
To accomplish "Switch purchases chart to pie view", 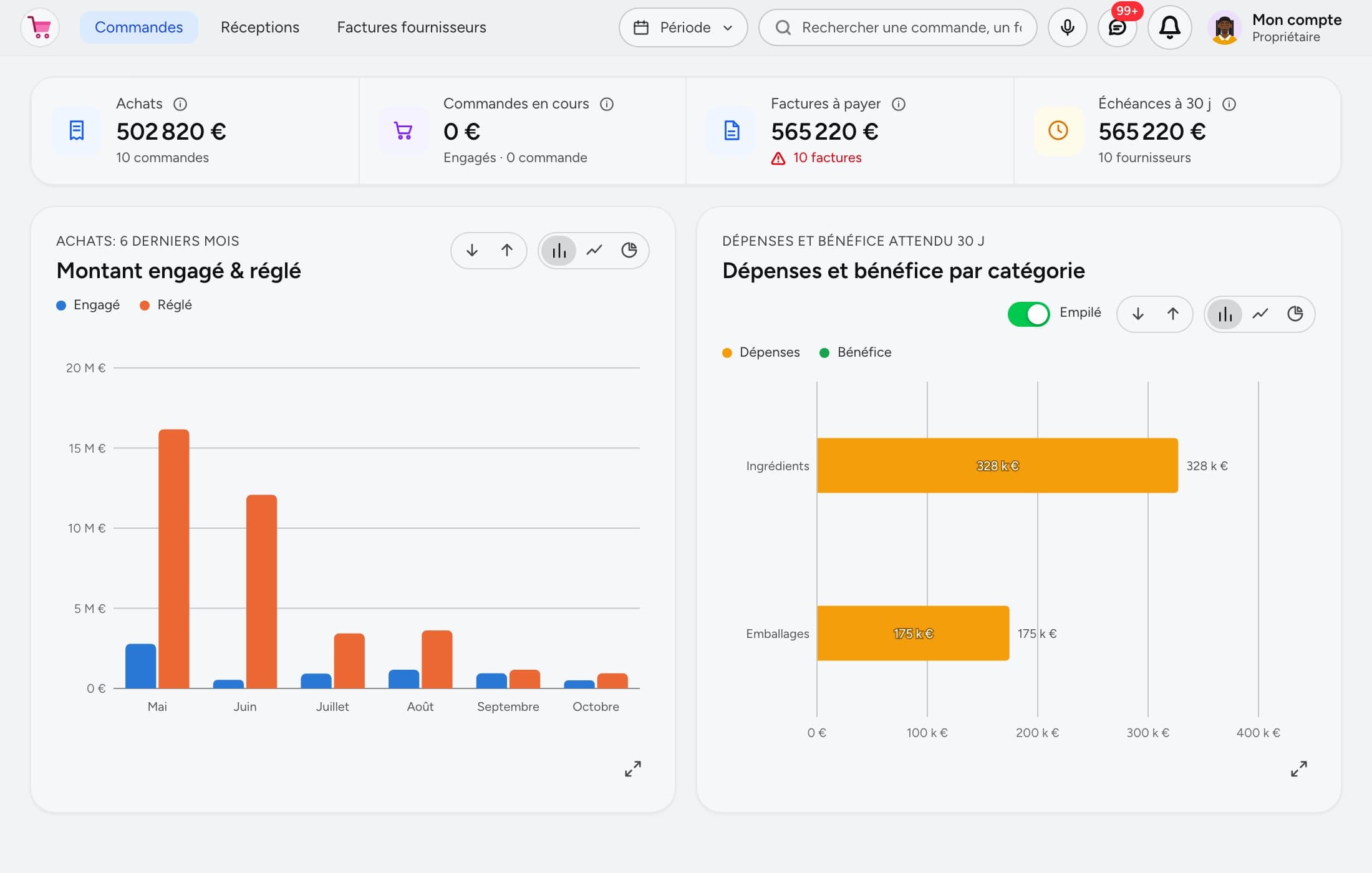I will [629, 250].
